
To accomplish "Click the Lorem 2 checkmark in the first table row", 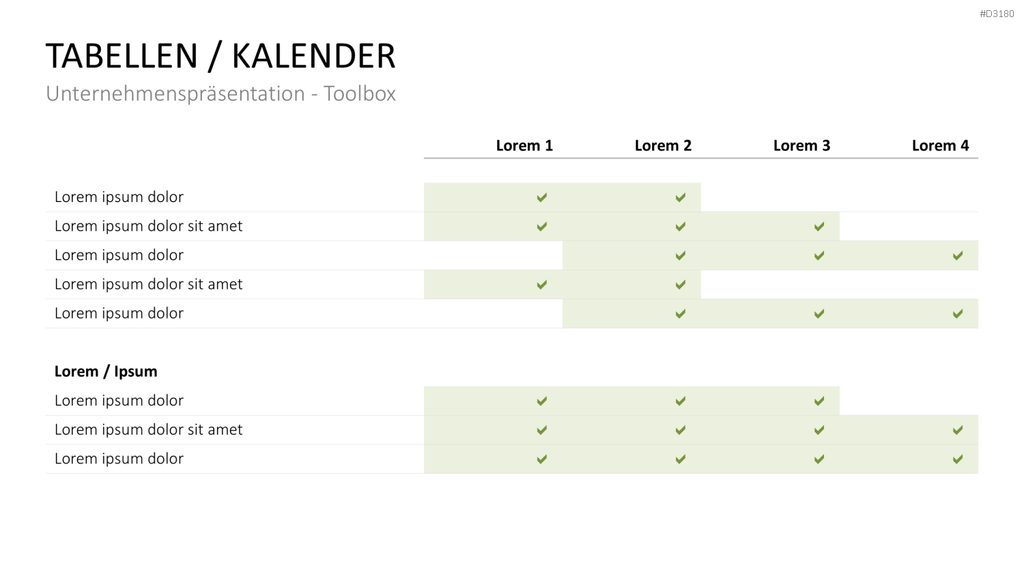I will 680,197.
